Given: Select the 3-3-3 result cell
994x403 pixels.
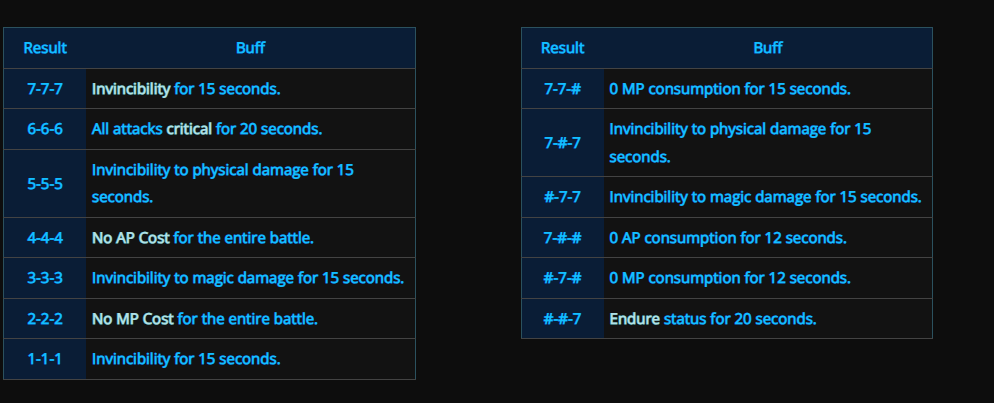Looking at the screenshot, I should [45, 278].
